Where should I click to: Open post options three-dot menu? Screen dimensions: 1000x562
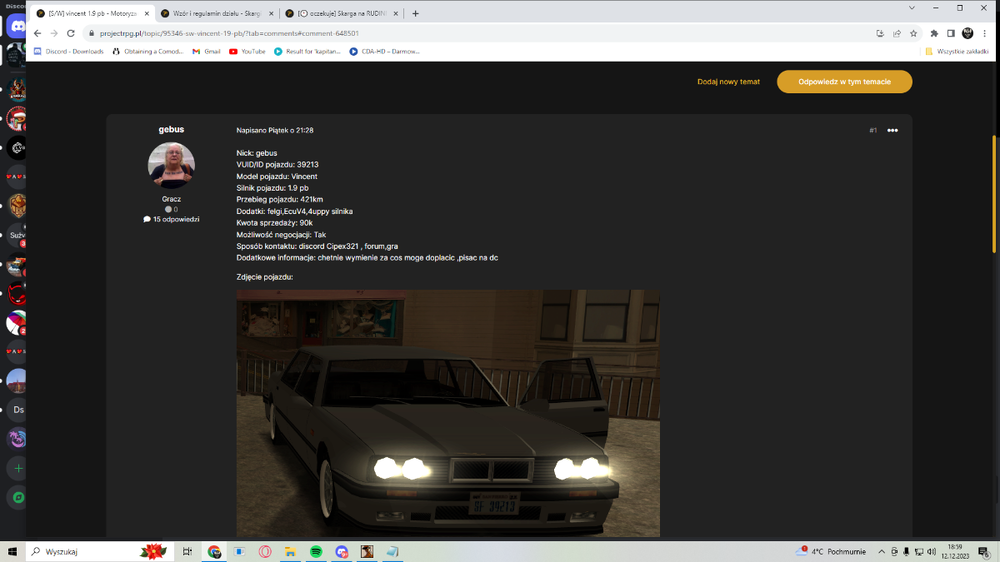(x=892, y=130)
